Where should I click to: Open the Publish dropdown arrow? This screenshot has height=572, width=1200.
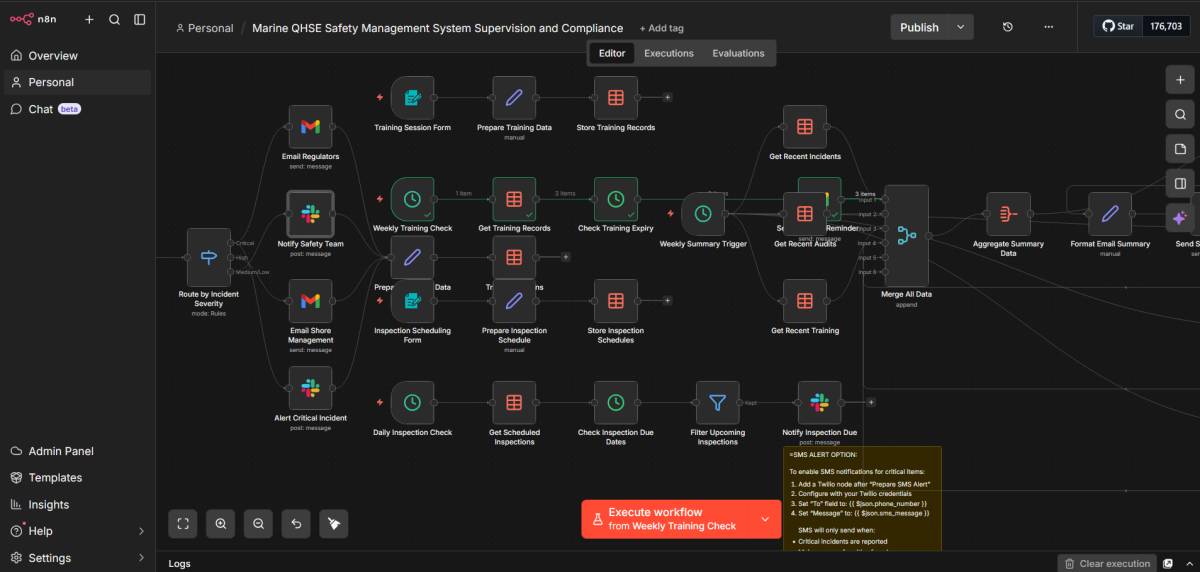961,27
